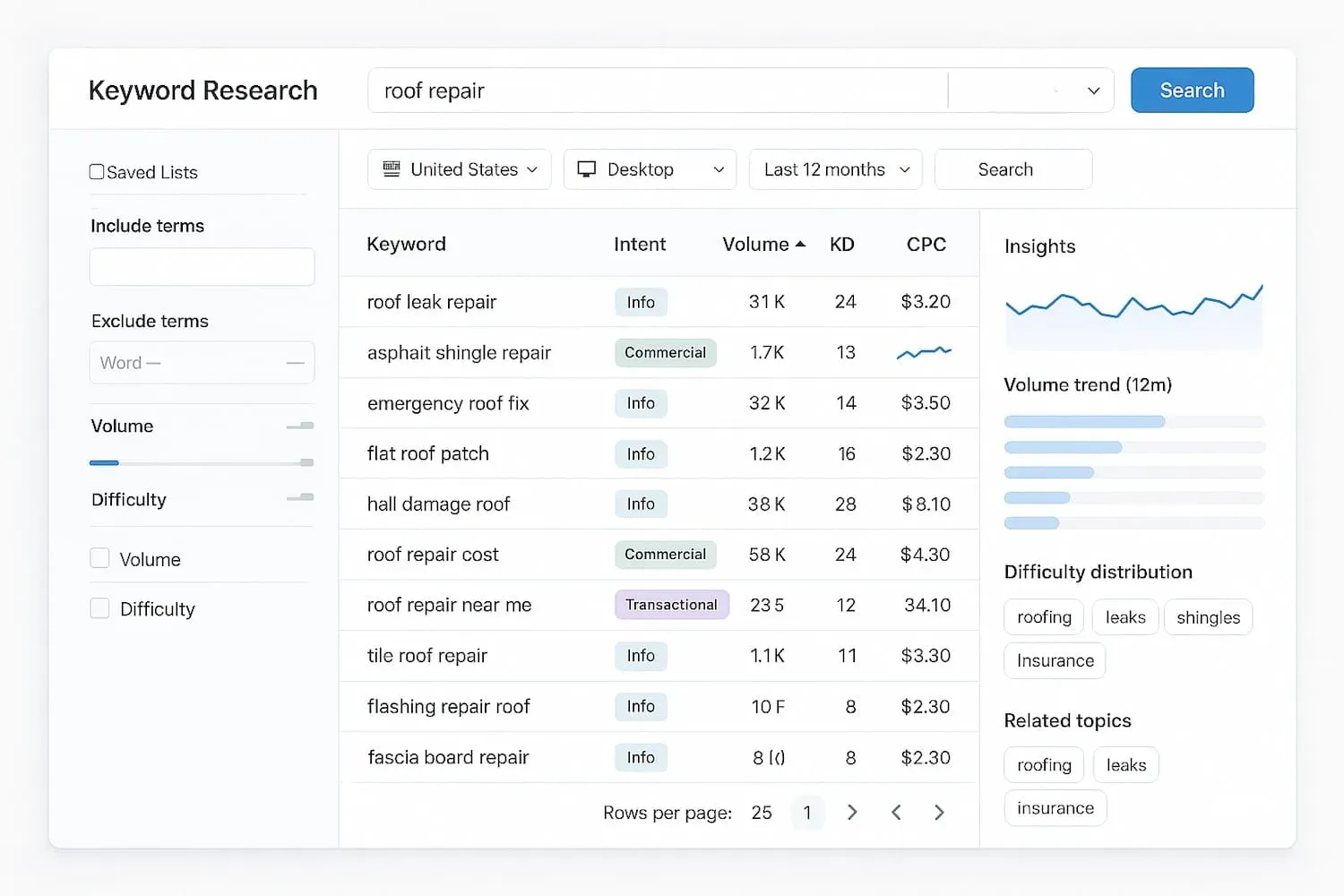The height and width of the screenshot is (896, 1344).
Task: Click the previous page arrow in pagination
Action: pos(896,812)
